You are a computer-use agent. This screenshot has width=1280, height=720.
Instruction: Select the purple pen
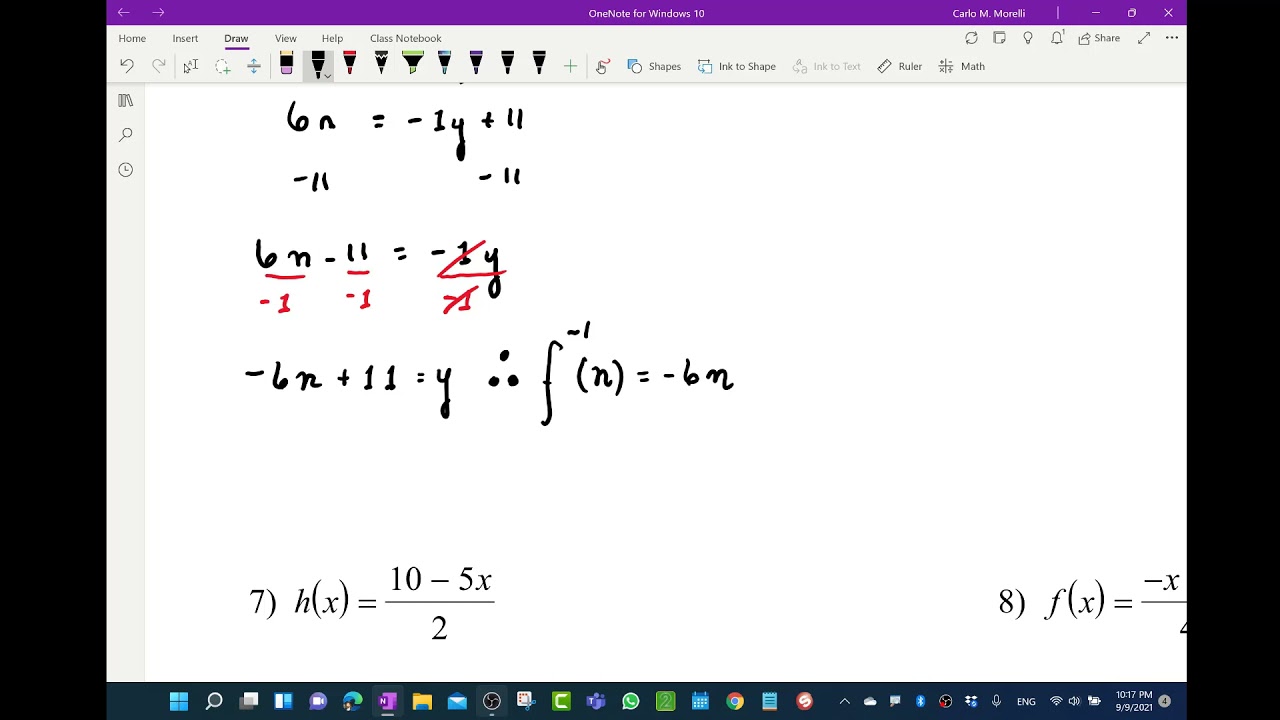(x=476, y=65)
